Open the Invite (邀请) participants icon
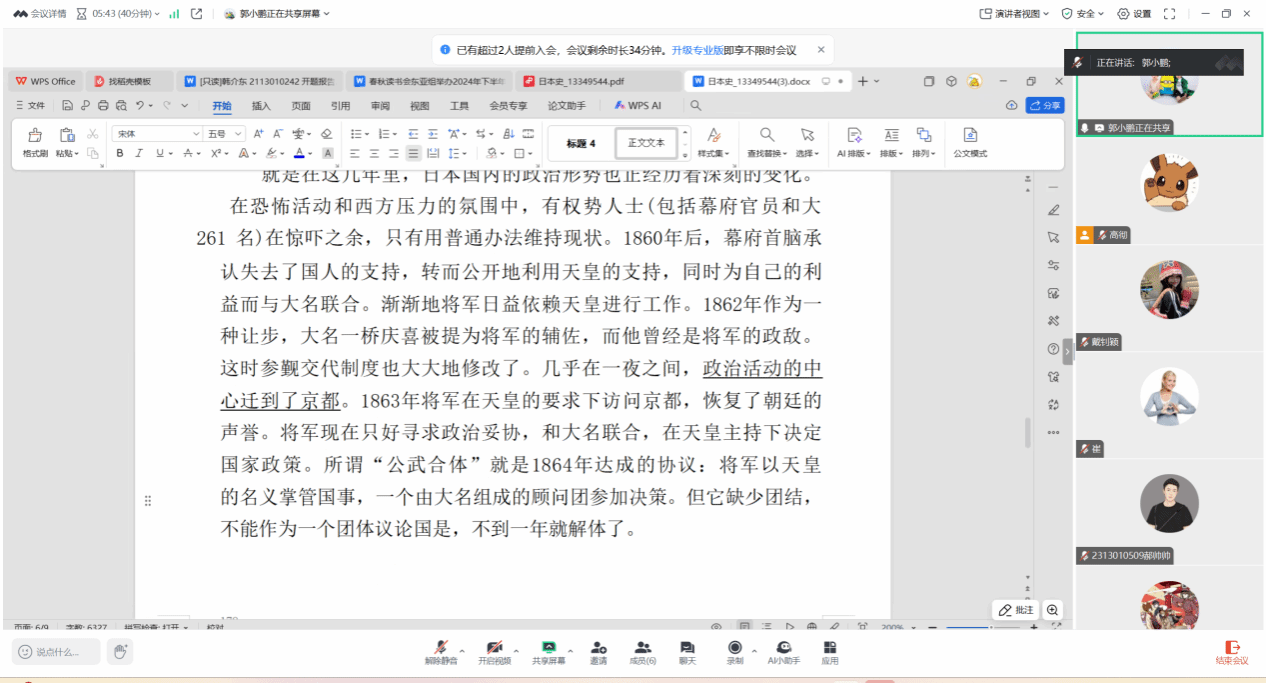 598,651
